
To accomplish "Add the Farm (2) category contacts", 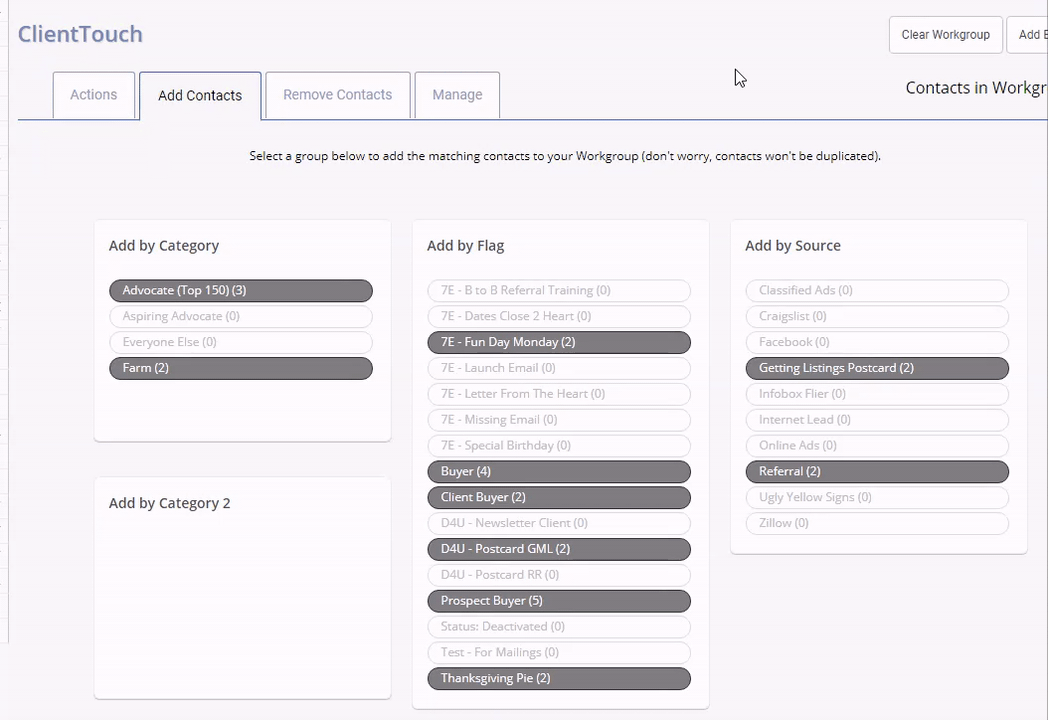I will pos(240,368).
